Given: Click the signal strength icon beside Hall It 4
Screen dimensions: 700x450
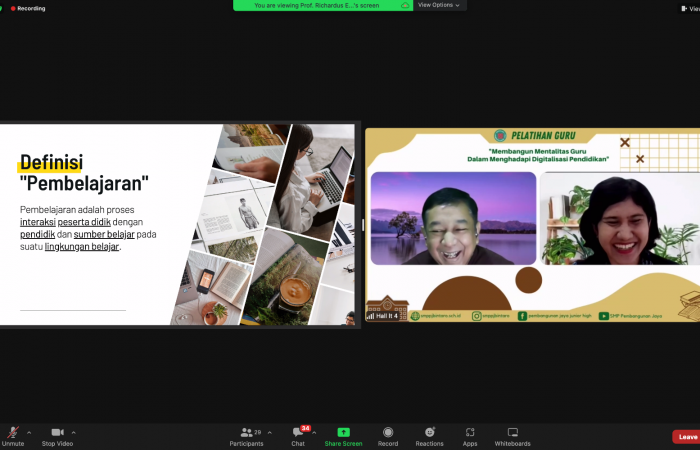Looking at the screenshot, I should click(x=371, y=316).
